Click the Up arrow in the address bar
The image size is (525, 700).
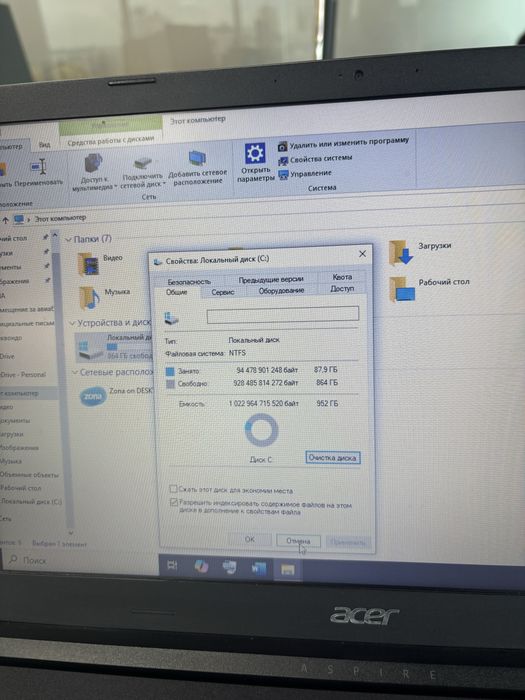click(5, 220)
